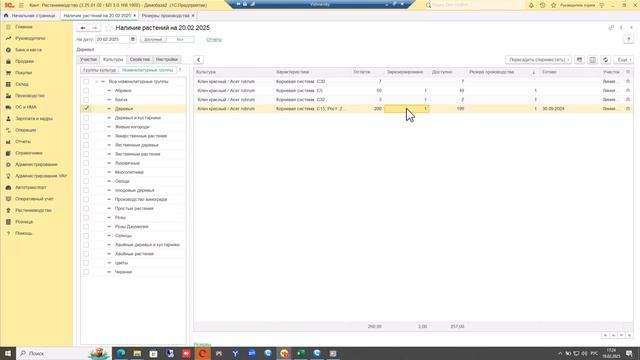Switch to Настройки tab
The image size is (640, 360).
tap(167, 60)
